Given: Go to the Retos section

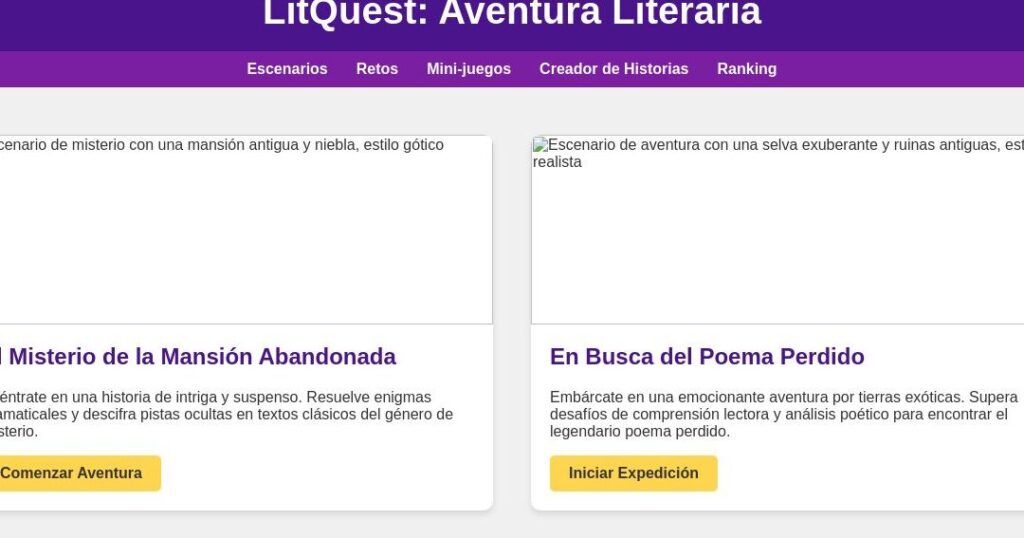Looking at the screenshot, I should 377,69.
